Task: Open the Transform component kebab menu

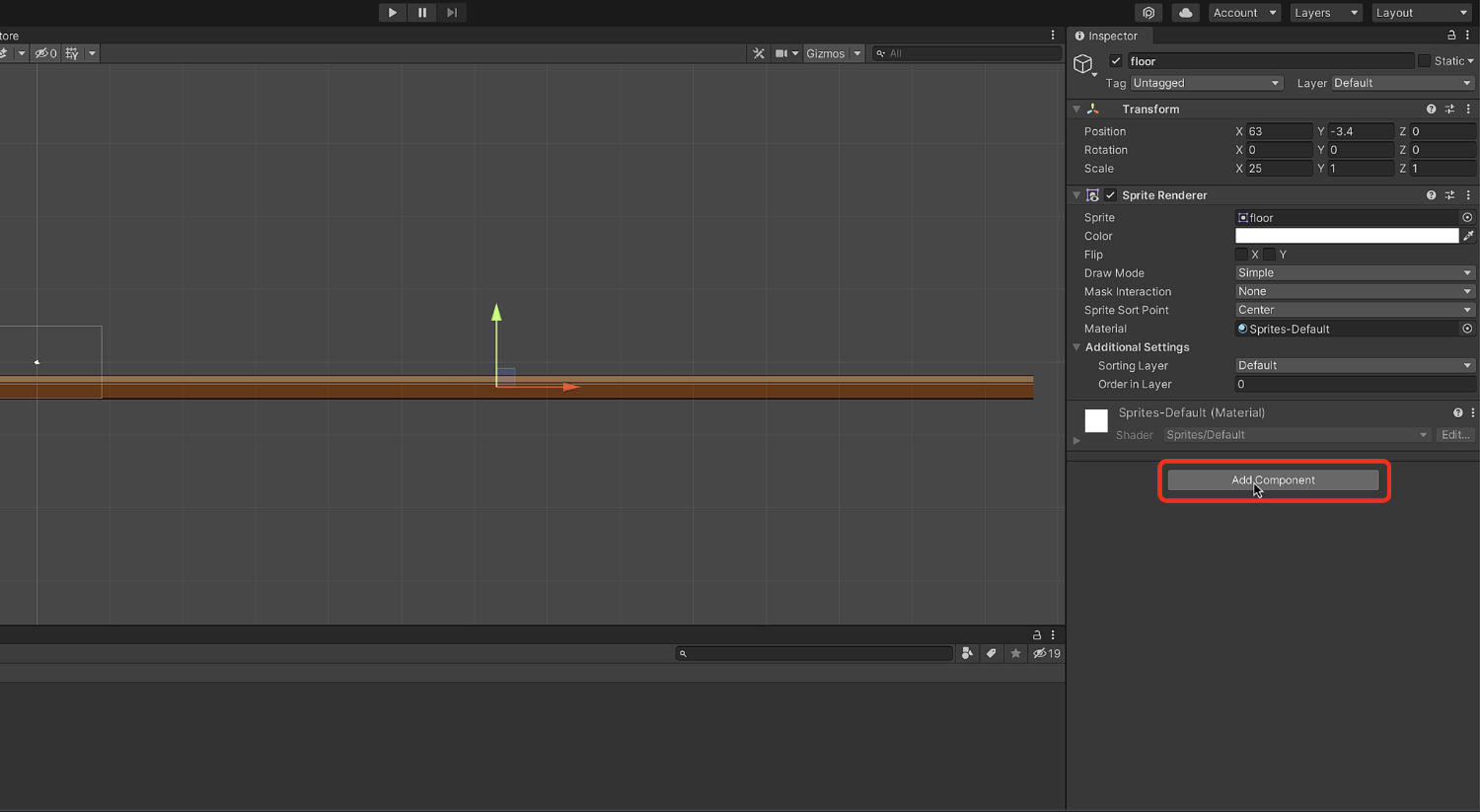Action: click(x=1468, y=110)
